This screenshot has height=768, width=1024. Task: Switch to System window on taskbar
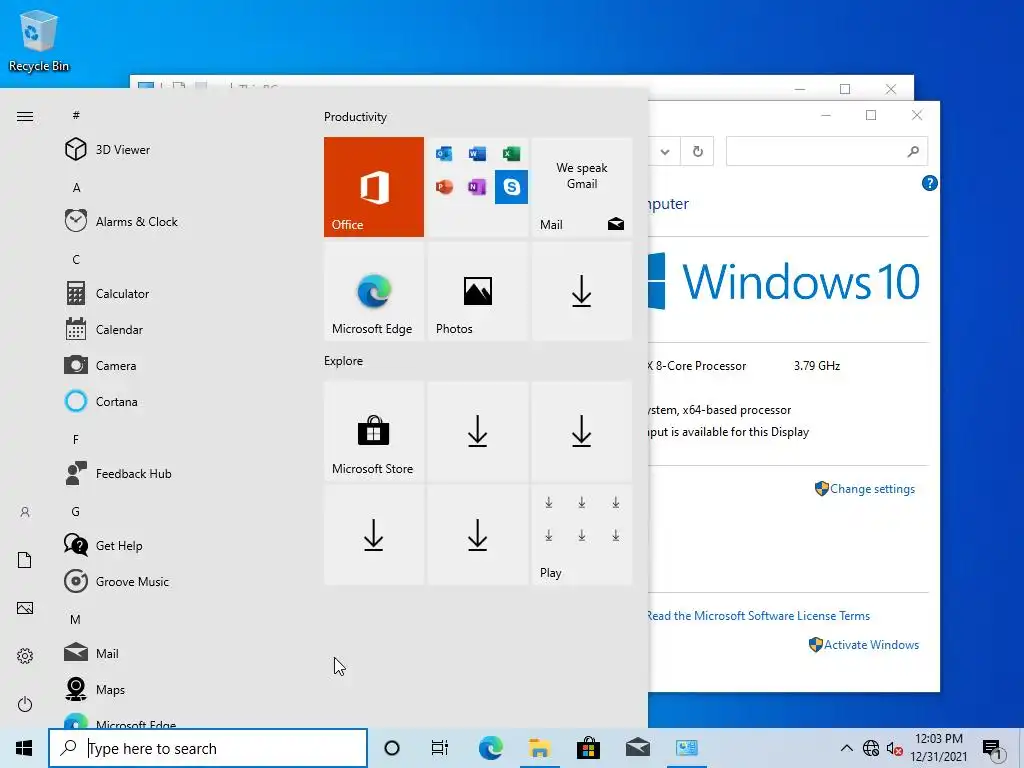[686, 748]
